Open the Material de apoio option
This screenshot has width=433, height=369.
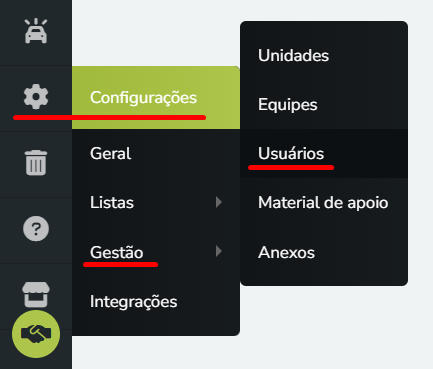click(x=324, y=202)
